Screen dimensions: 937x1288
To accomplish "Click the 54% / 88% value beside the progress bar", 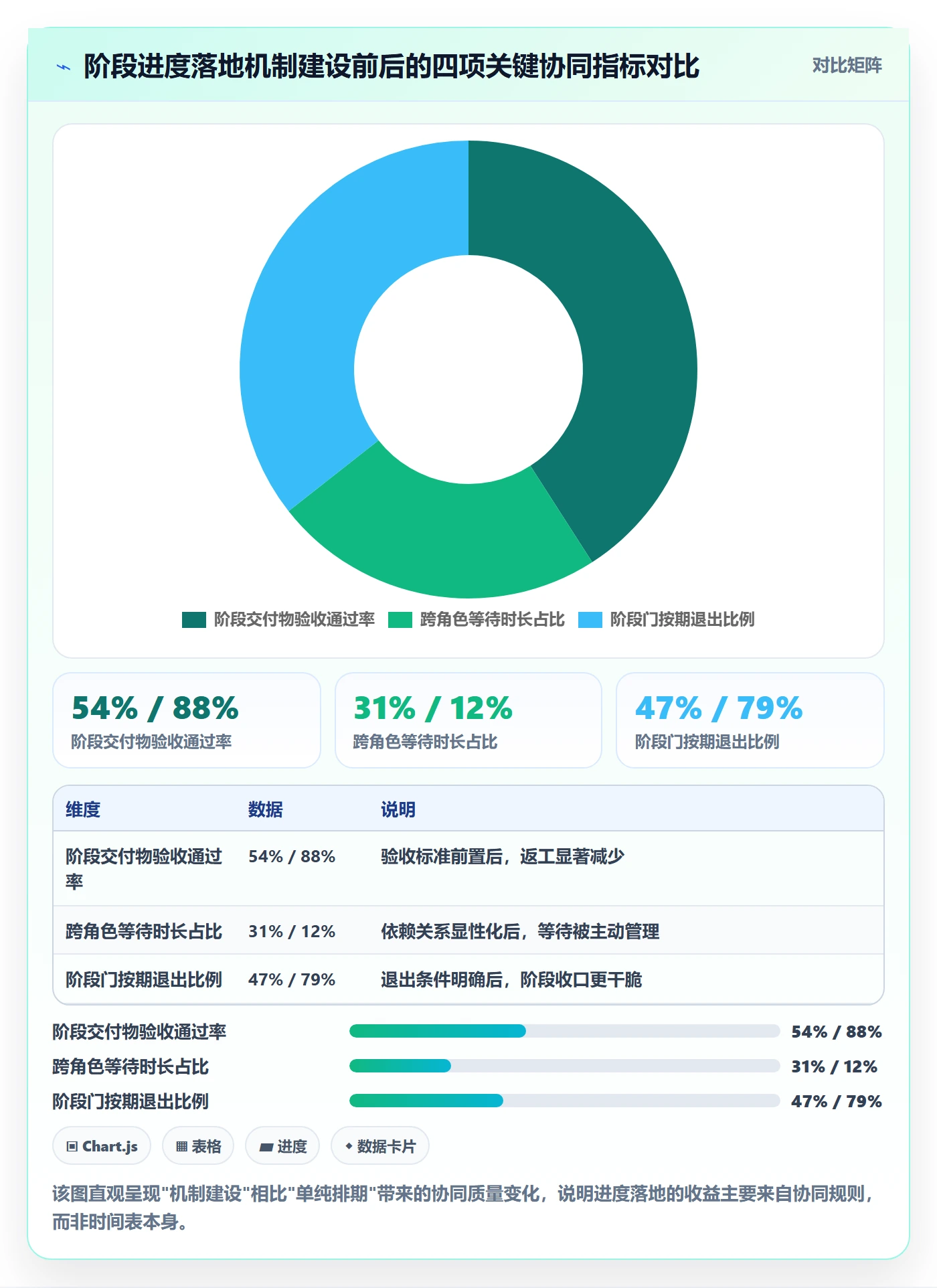I will (837, 1032).
